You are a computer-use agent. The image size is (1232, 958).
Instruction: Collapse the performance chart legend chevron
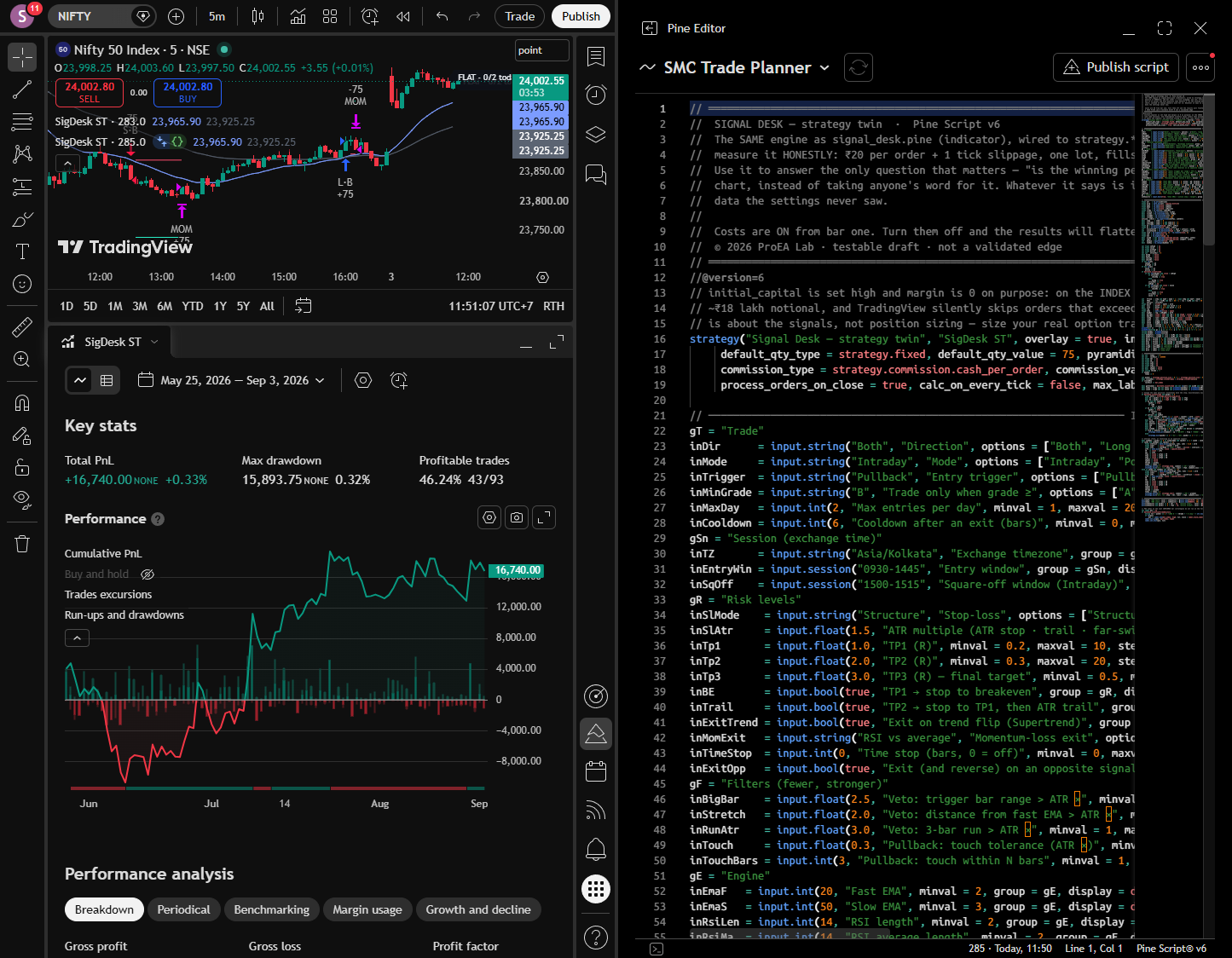pyautogui.click(x=77, y=638)
